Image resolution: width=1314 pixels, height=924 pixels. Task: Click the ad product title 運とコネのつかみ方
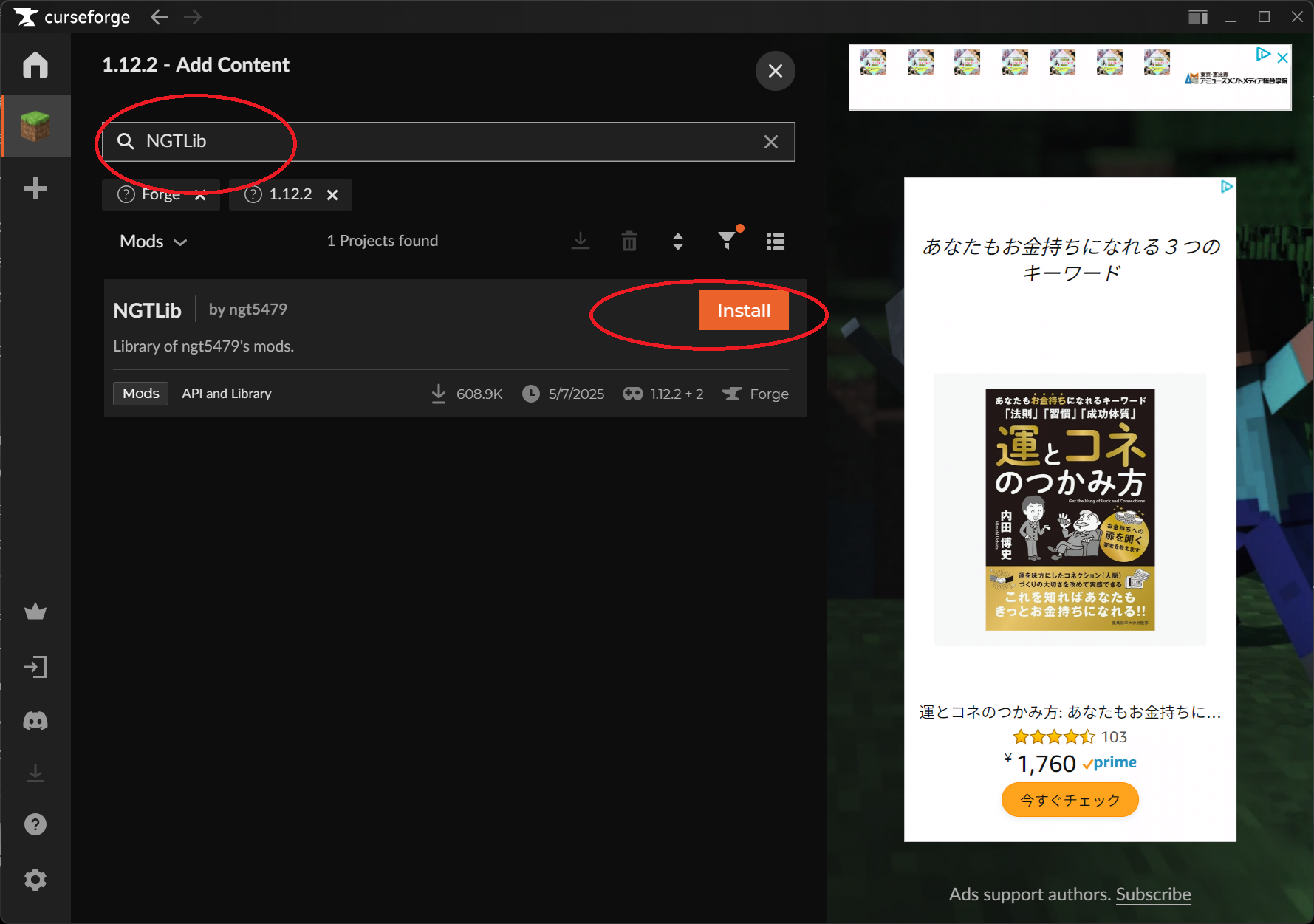1070,712
